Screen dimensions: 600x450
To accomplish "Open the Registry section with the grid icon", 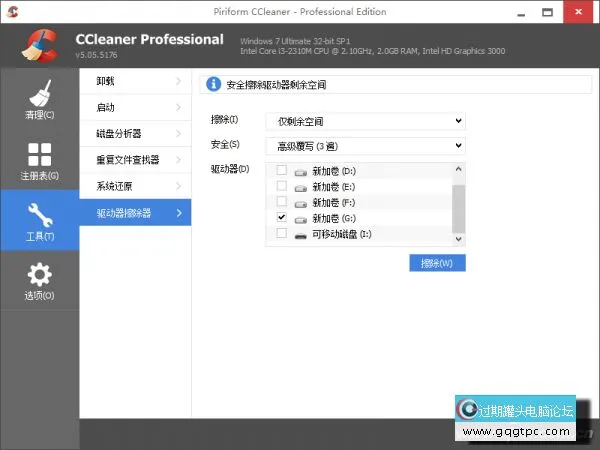I will point(39,161).
